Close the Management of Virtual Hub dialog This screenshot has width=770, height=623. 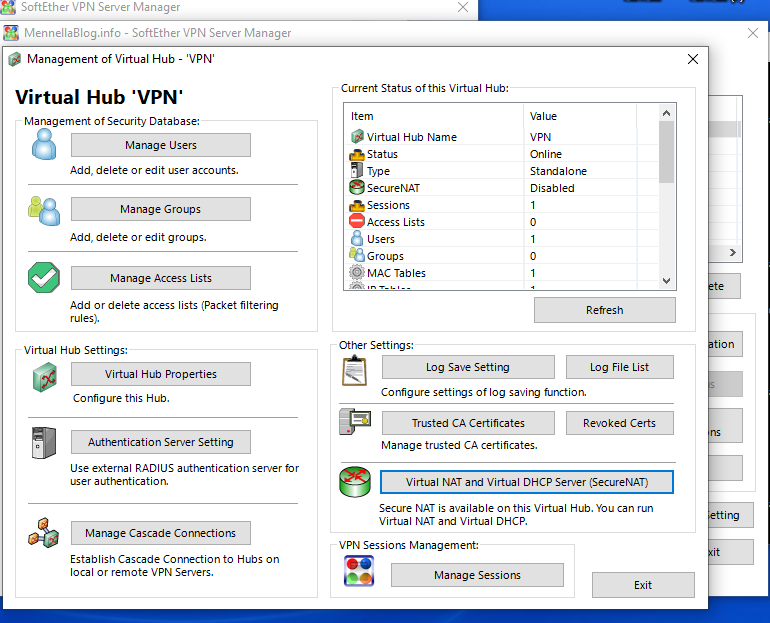click(x=693, y=59)
